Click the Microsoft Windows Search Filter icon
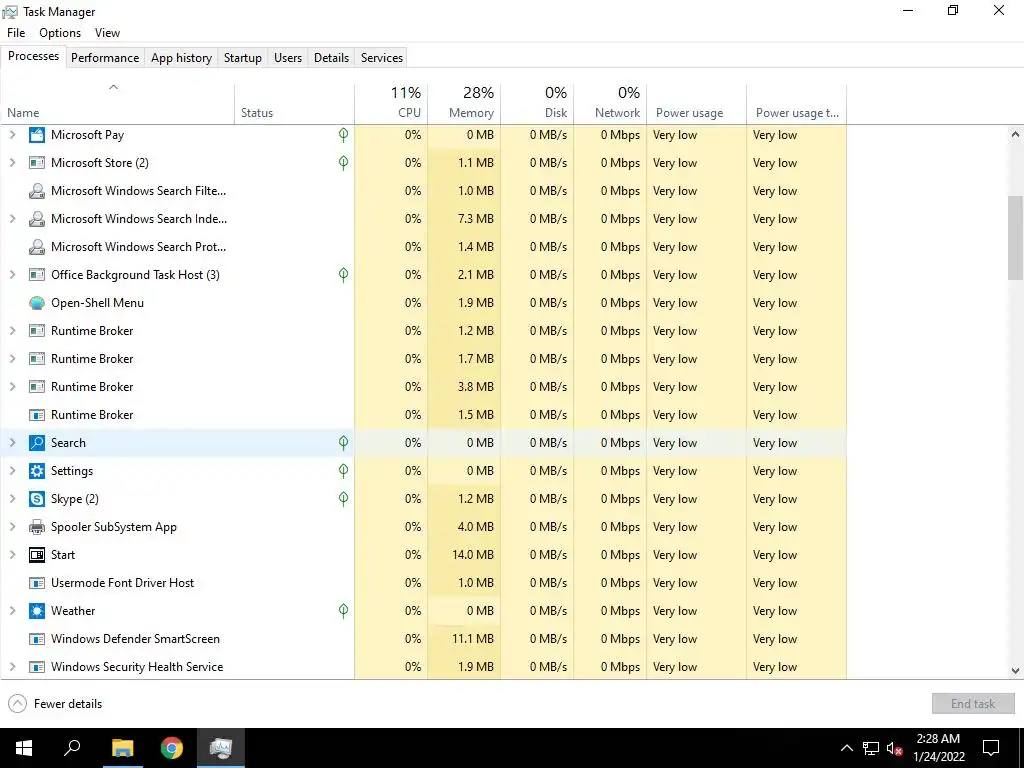Viewport: 1024px width, 768px height. [37, 191]
